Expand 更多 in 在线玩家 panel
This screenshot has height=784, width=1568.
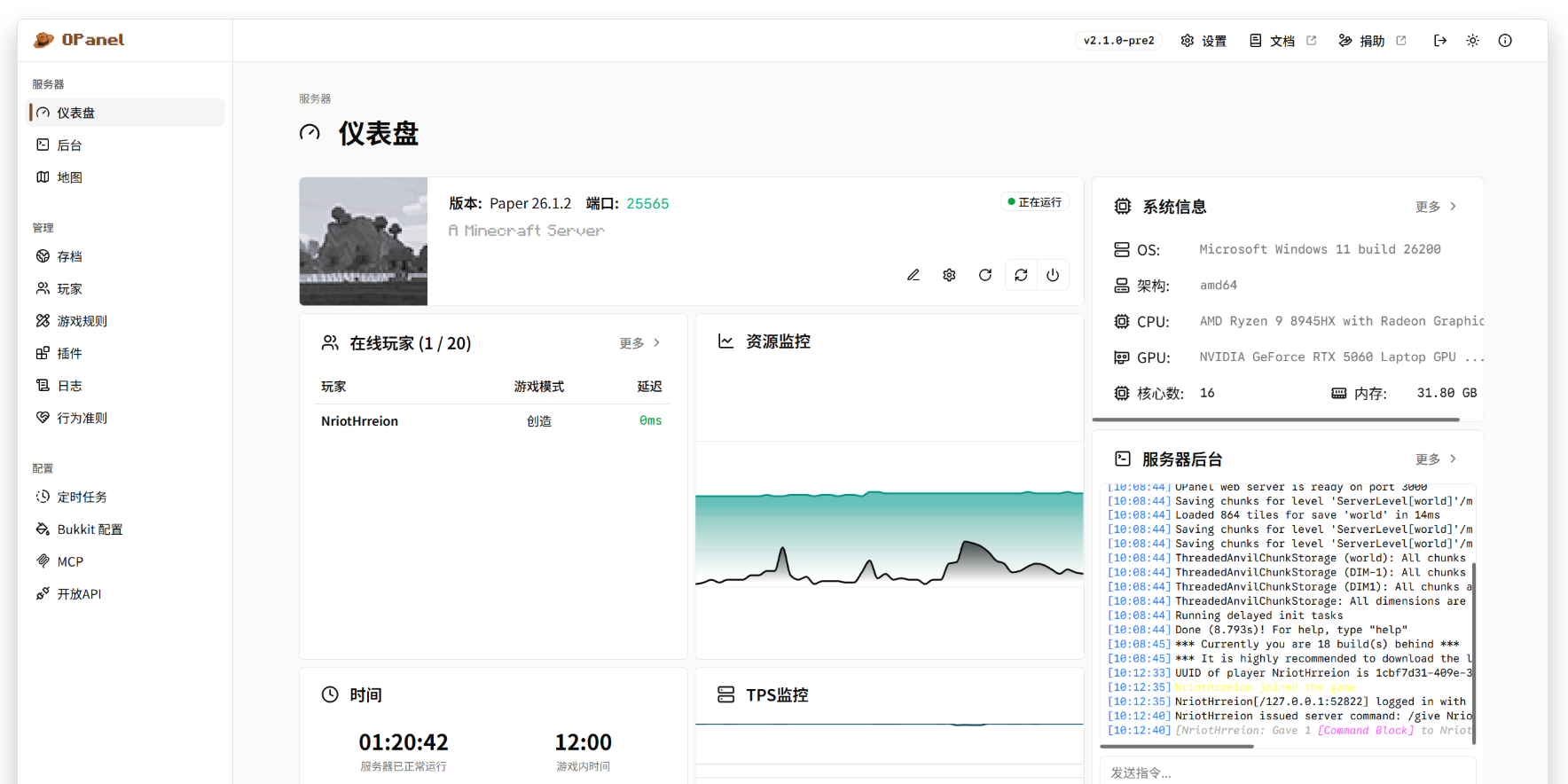(x=639, y=343)
